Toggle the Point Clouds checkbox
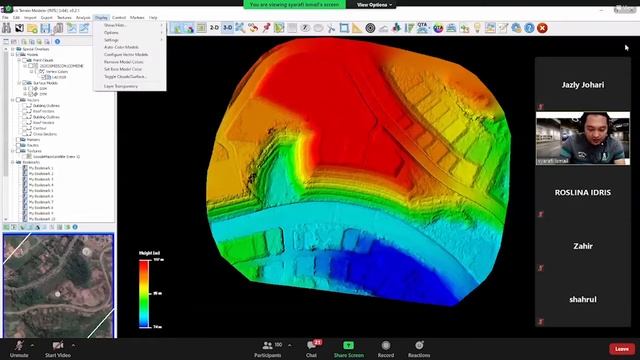This screenshot has height=360, width=640. pos(24,60)
